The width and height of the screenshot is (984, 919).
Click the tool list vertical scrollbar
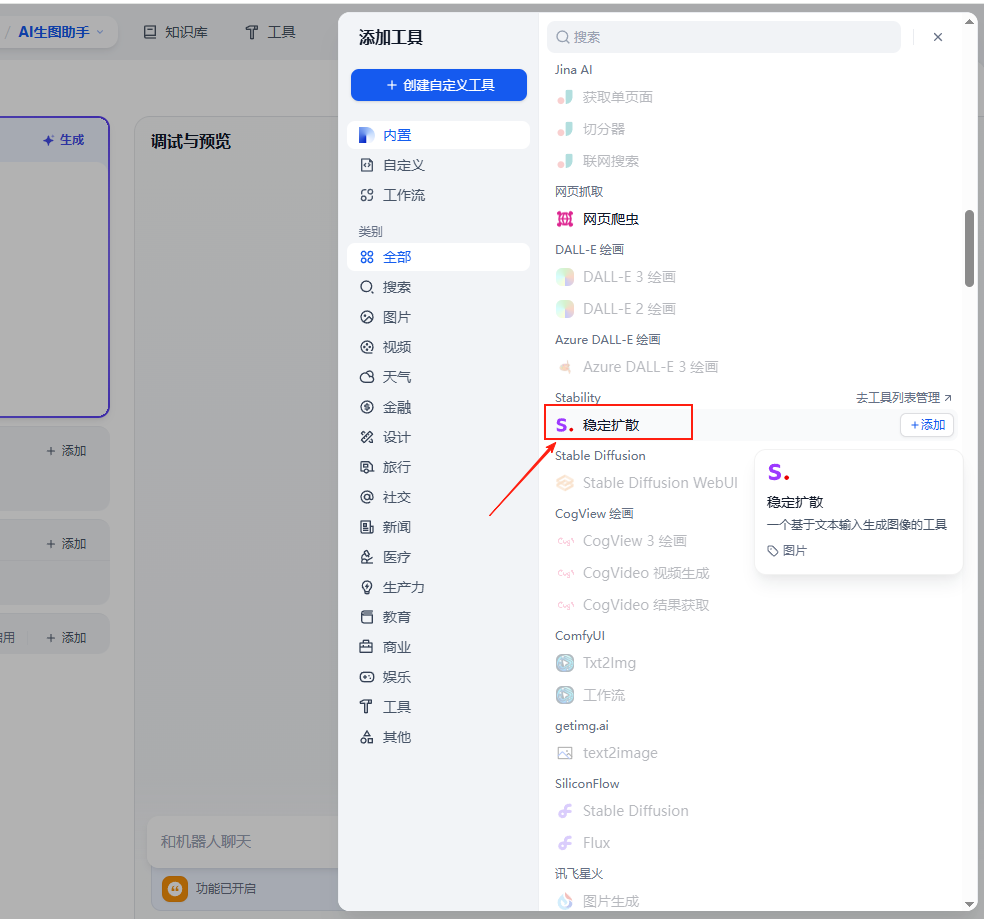pyautogui.click(x=969, y=248)
